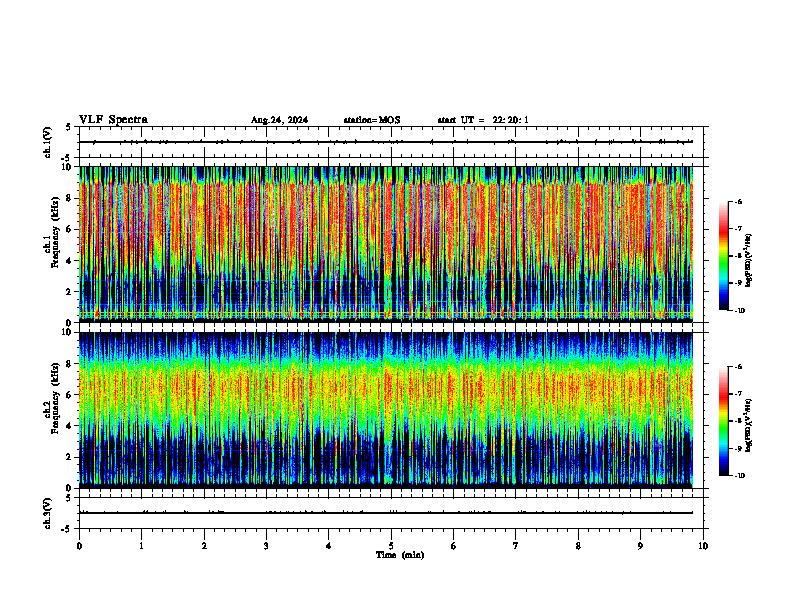This screenshot has height=612, width=792.
Task: Click the ch.2 colorbar "log(PSD)(V²/Hz)" label
Action: [x=749, y=425]
